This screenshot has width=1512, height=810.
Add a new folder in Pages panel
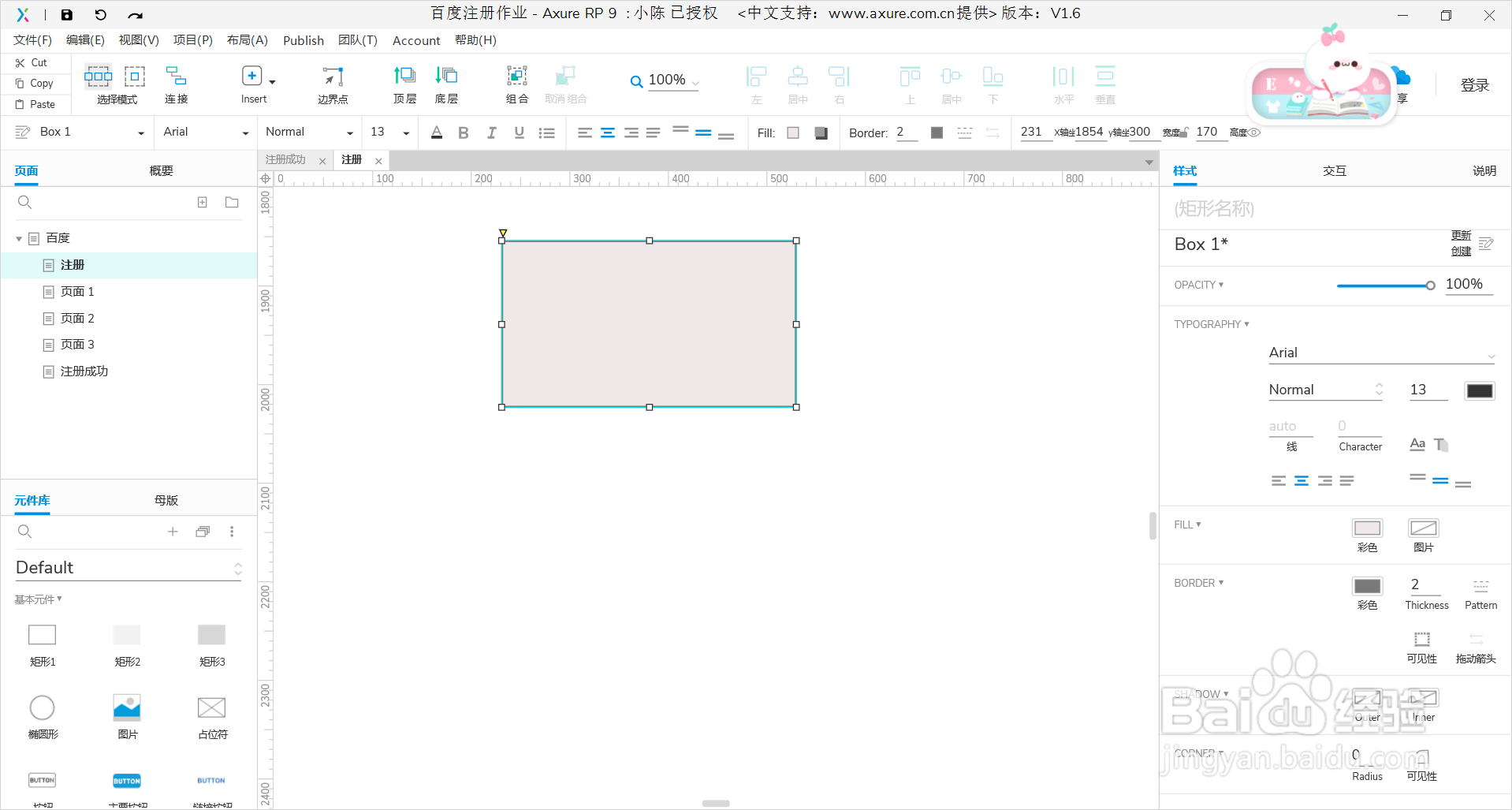[x=232, y=203]
